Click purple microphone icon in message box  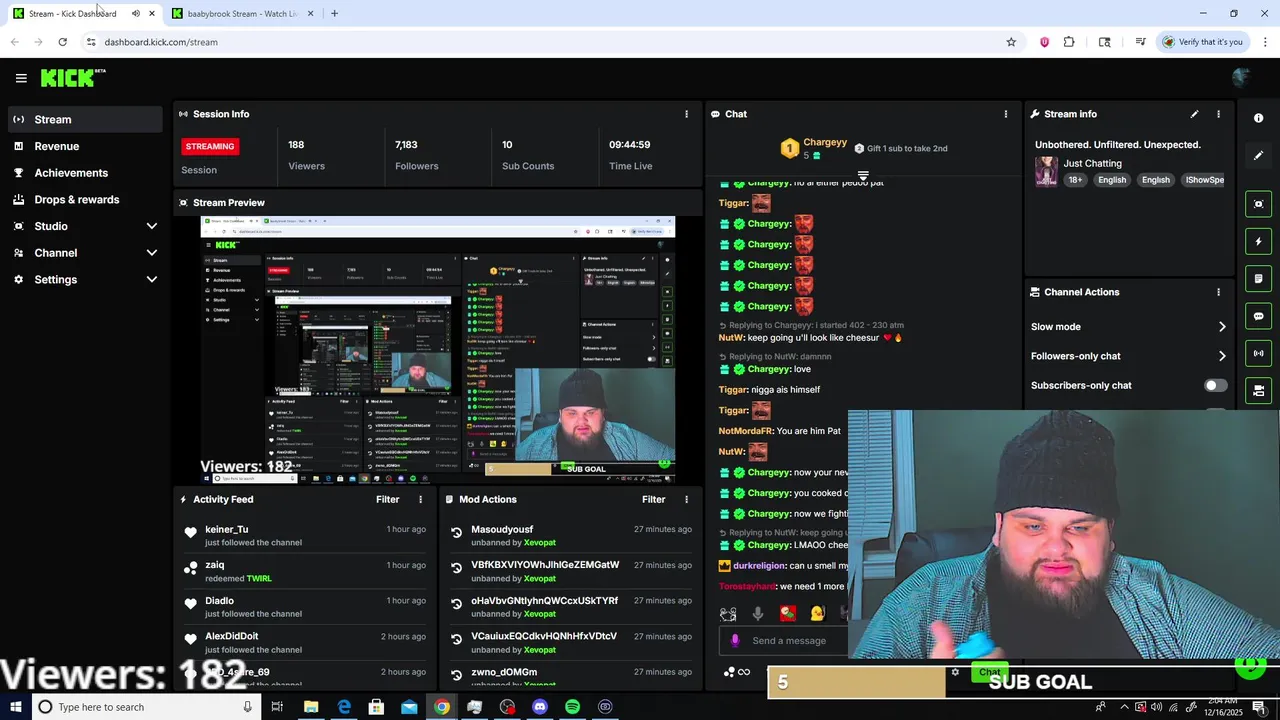point(735,641)
